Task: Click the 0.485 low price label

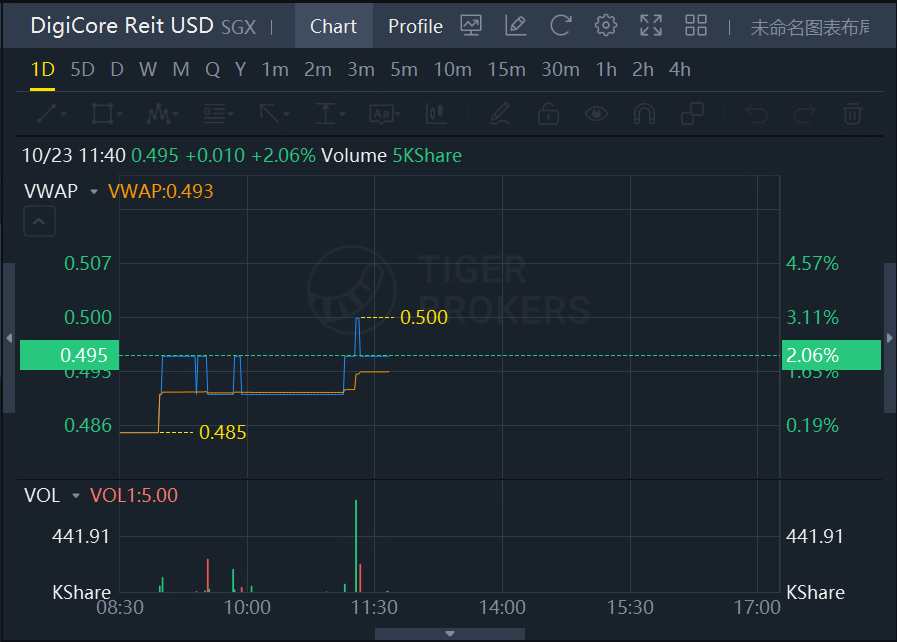Action: [223, 433]
